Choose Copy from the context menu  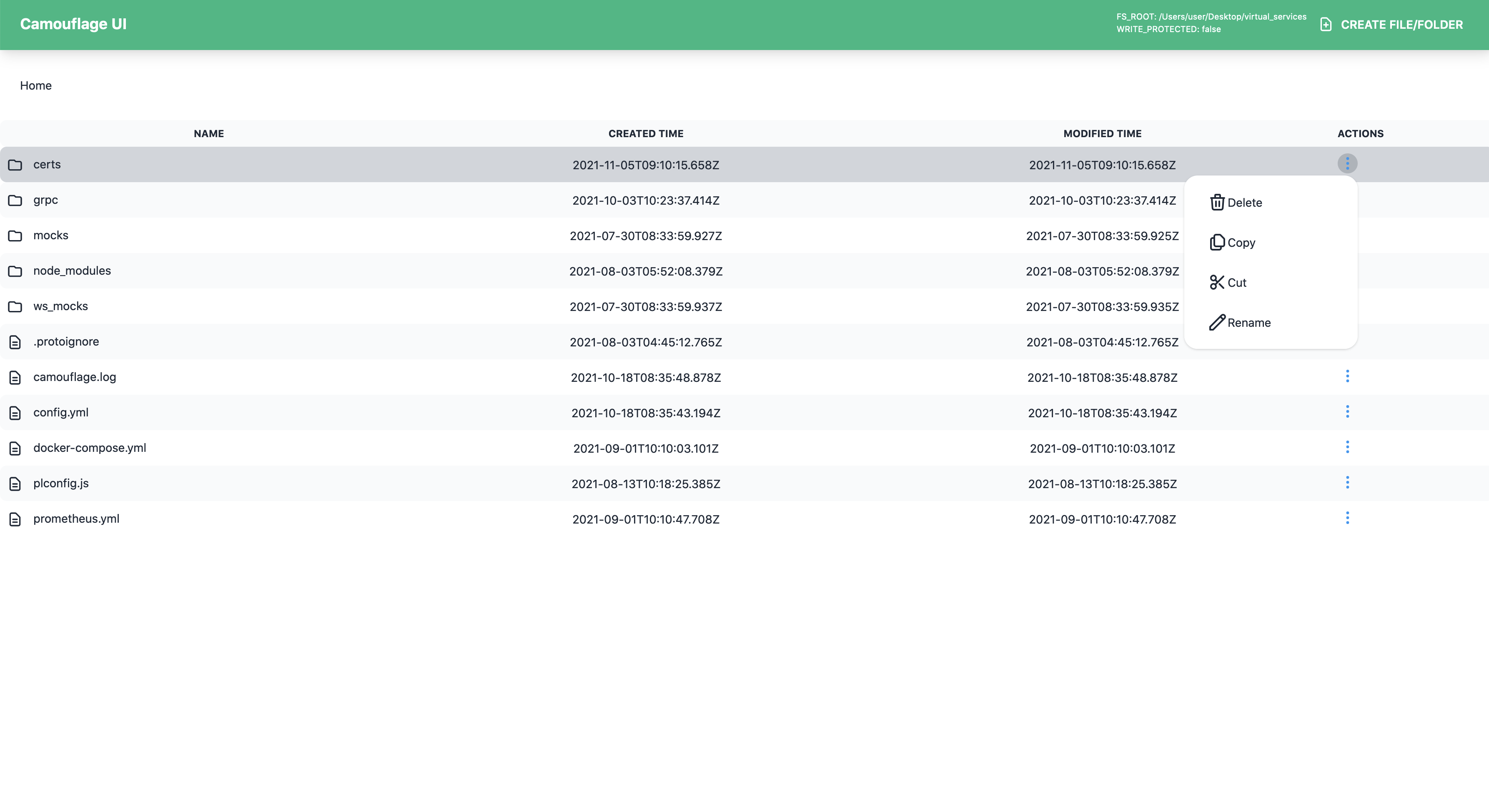1241,243
